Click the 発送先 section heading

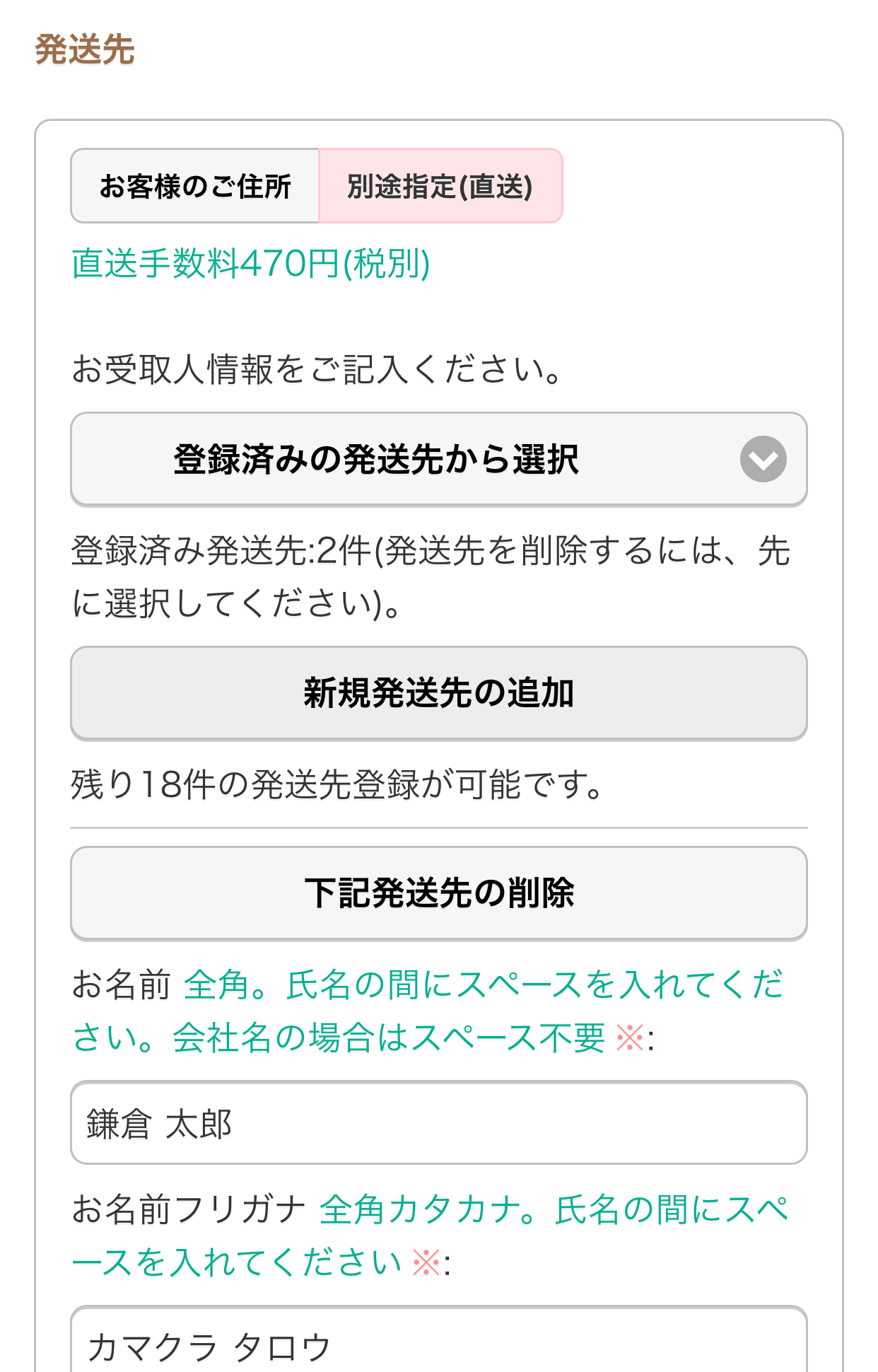85,50
